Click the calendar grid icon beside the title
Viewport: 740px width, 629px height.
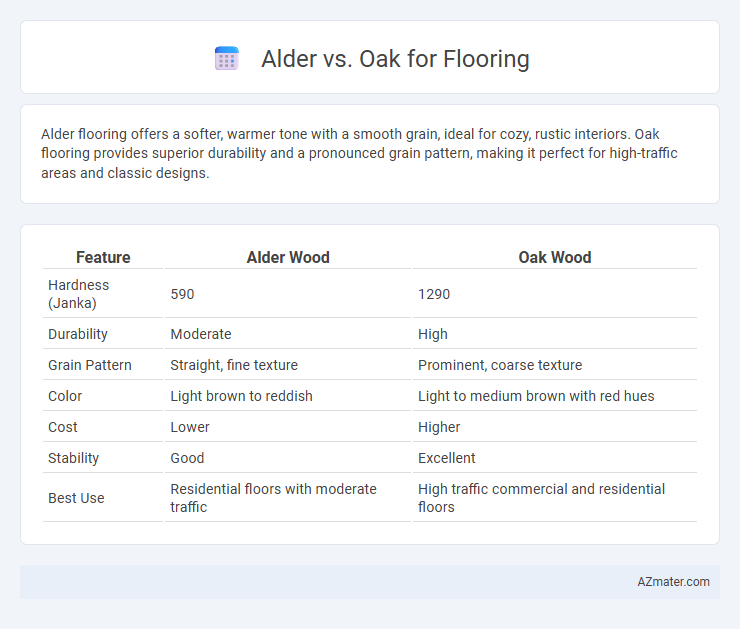pos(227,59)
